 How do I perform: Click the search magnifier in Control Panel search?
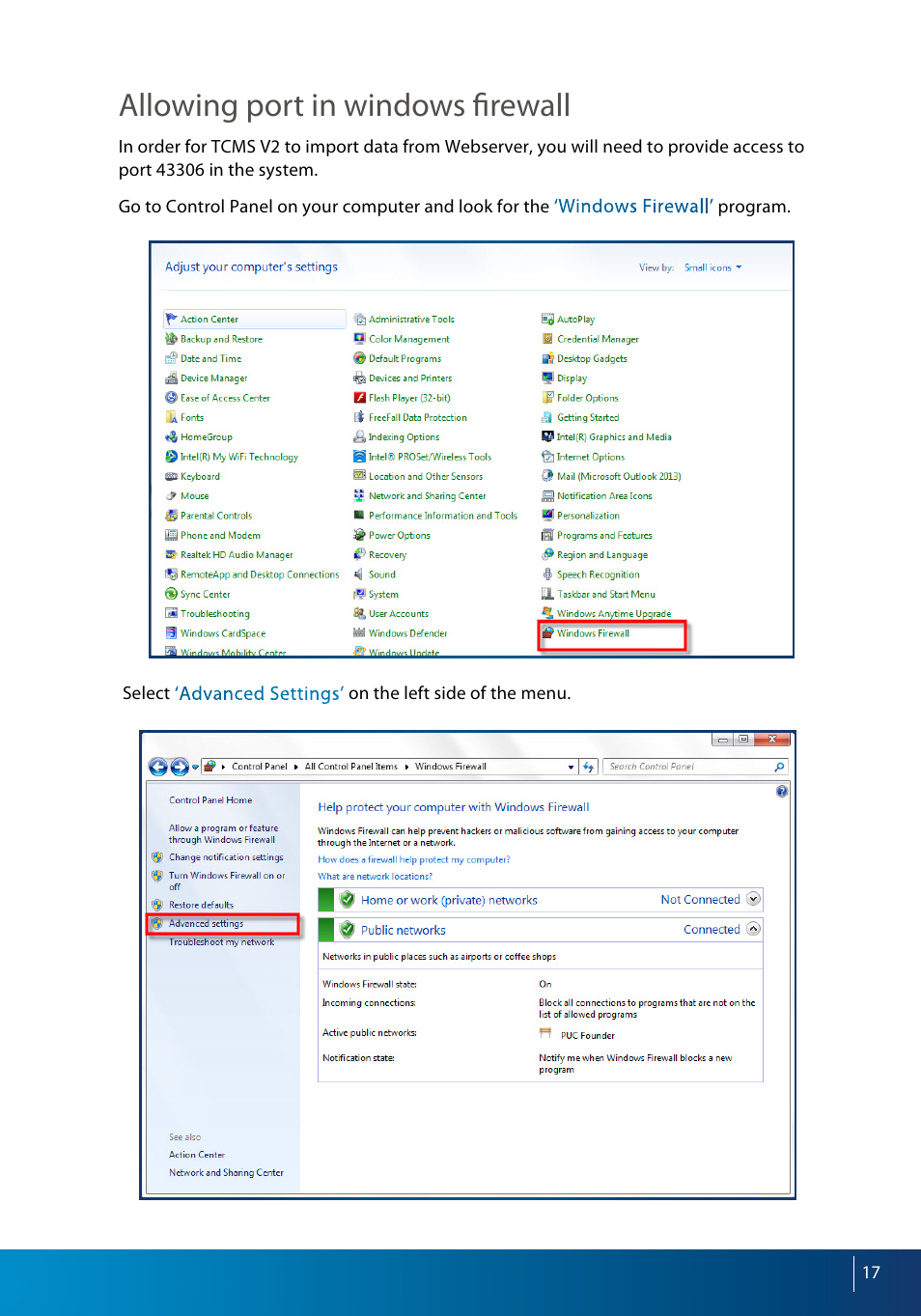click(780, 767)
